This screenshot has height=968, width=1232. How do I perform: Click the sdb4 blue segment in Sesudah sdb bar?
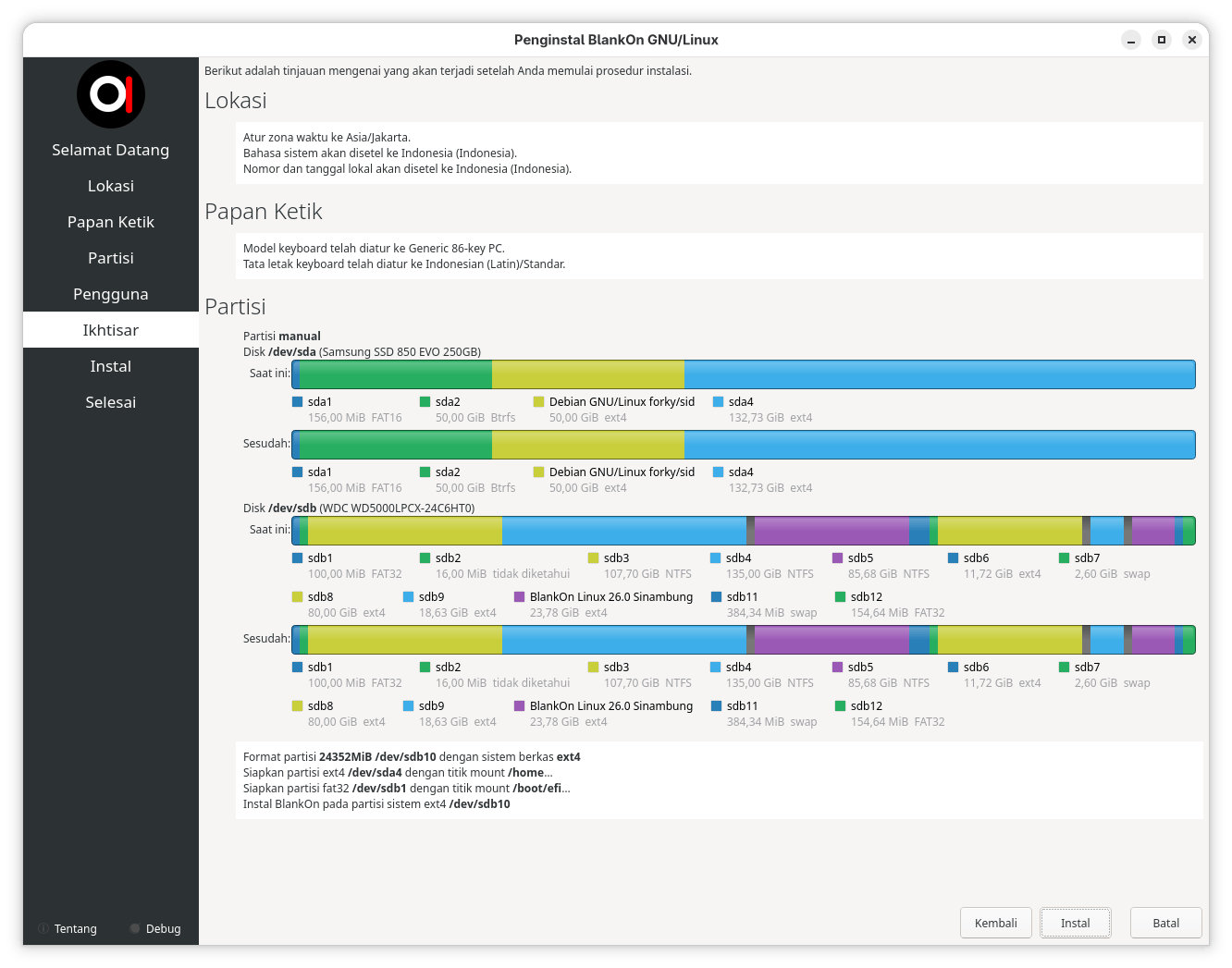tap(624, 640)
